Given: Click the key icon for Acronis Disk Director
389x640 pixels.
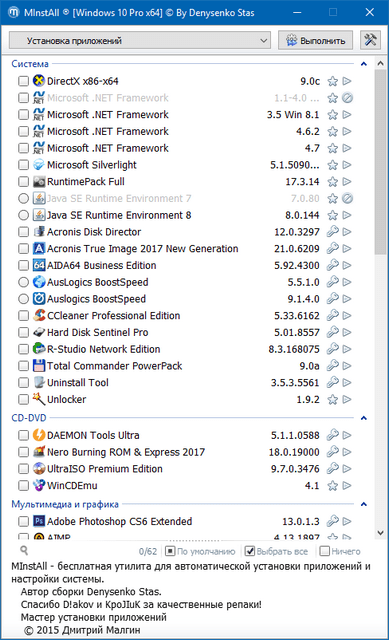Looking at the screenshot, I should 333,232.
